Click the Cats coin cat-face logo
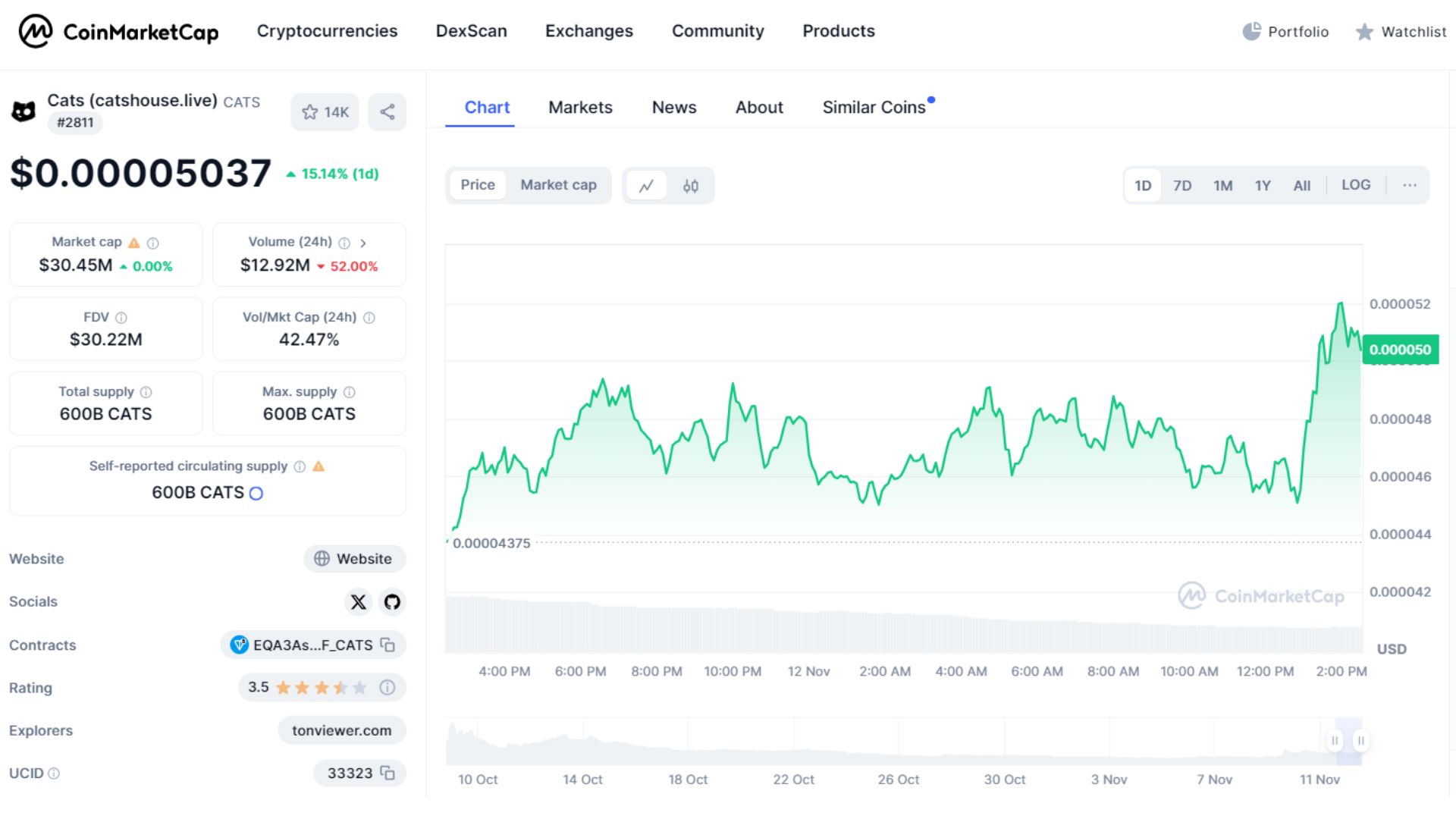 click(x=24, y=111)
